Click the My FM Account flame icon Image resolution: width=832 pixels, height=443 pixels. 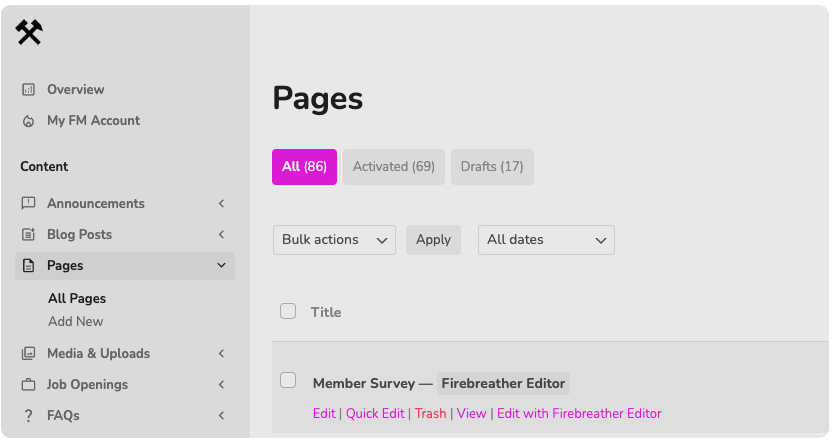click(28, 121)
